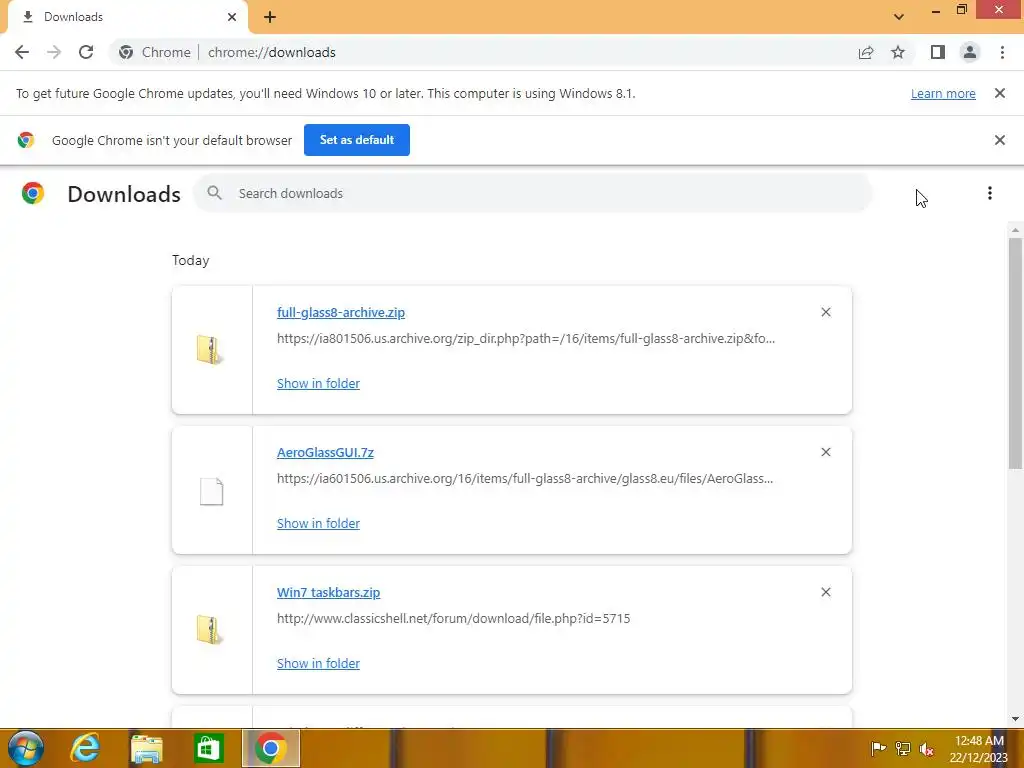Open the profile avatar menu

[x=970, y=52]
